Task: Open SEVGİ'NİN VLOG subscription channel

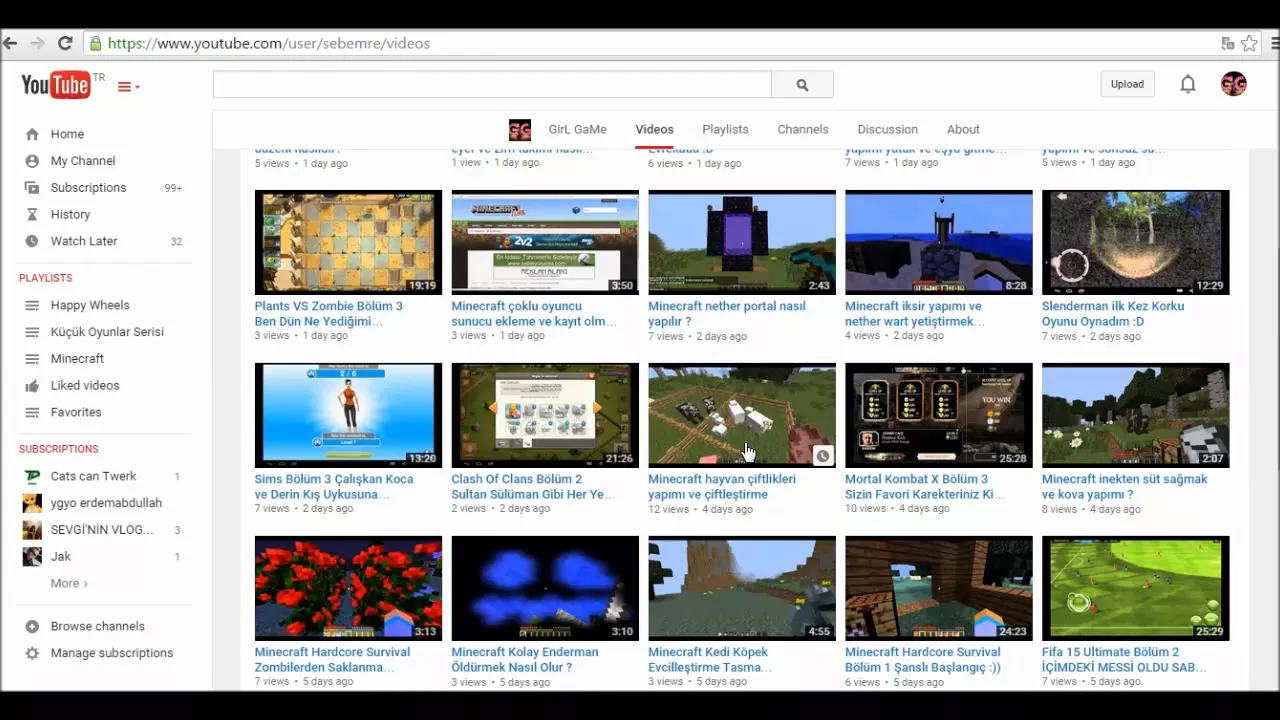Action: tap(102, 529)
